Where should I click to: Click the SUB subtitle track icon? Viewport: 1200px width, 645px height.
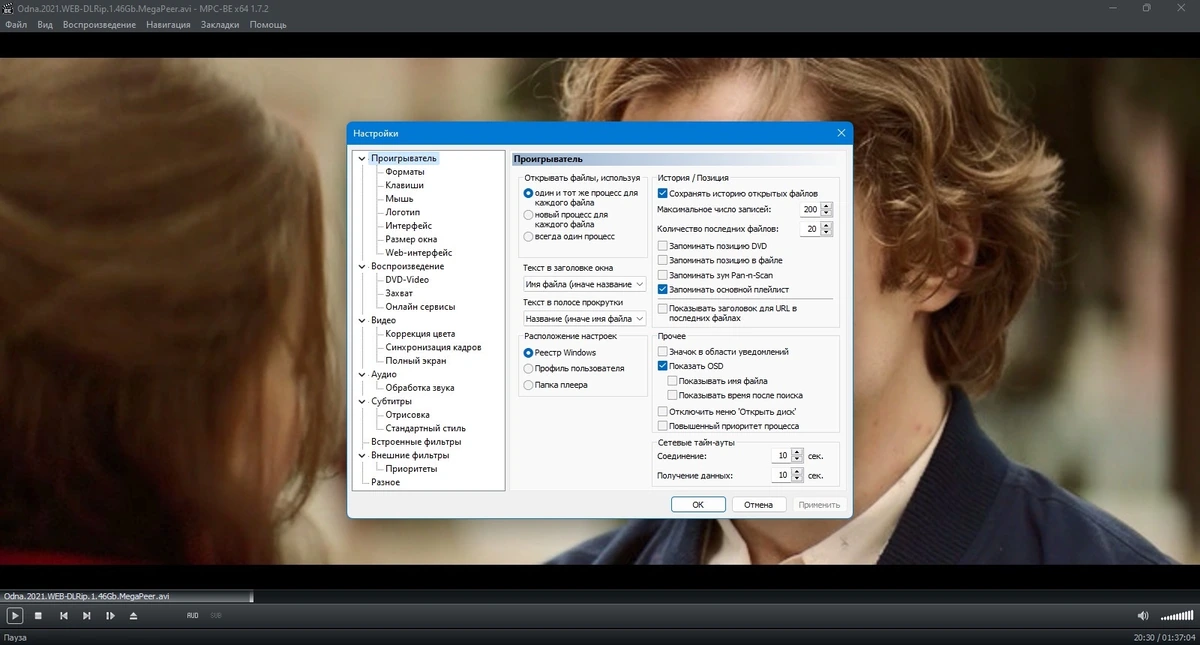(216, 615)
